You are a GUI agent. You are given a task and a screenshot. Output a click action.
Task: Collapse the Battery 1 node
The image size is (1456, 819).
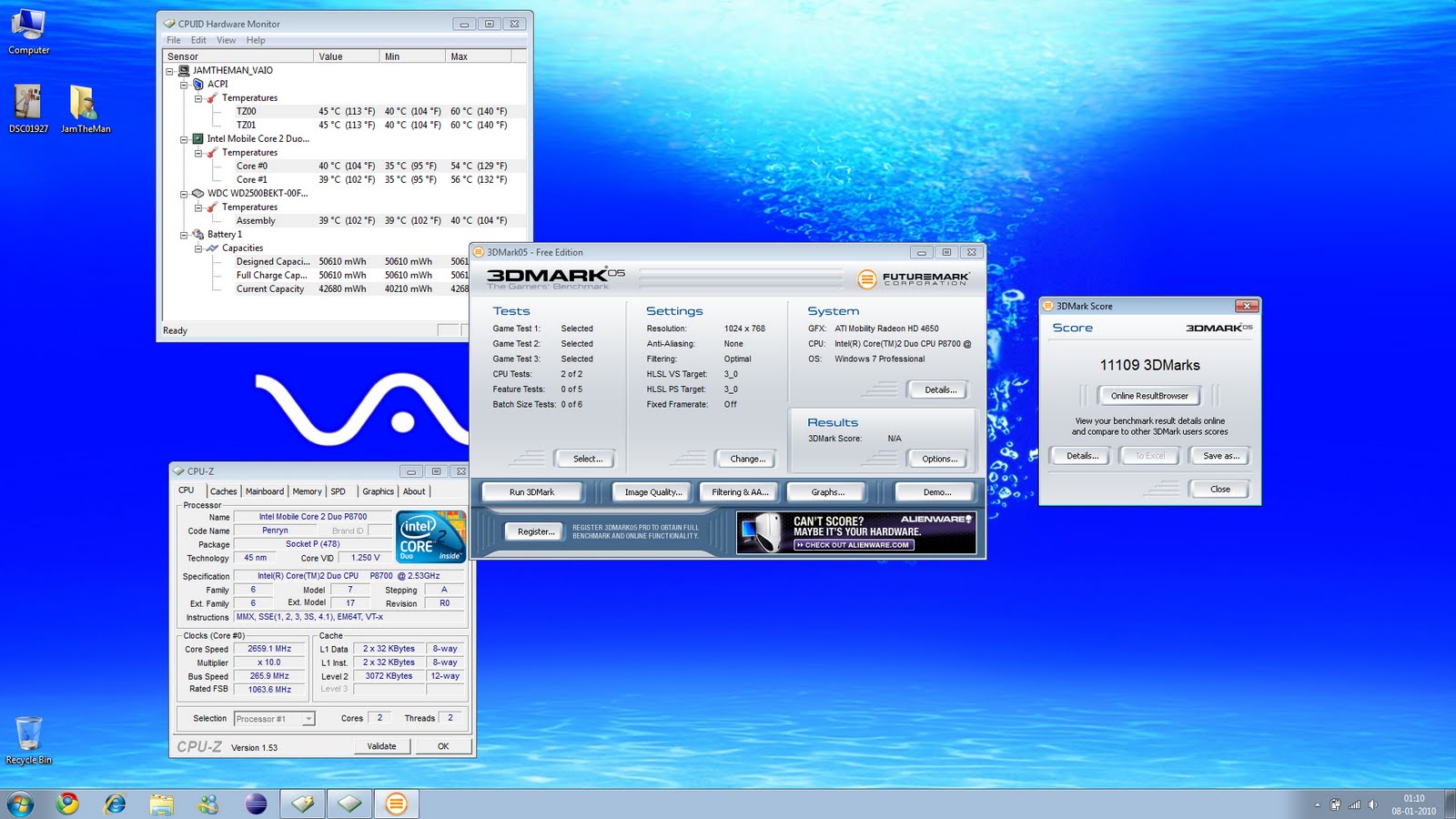(x=184, y=234)
